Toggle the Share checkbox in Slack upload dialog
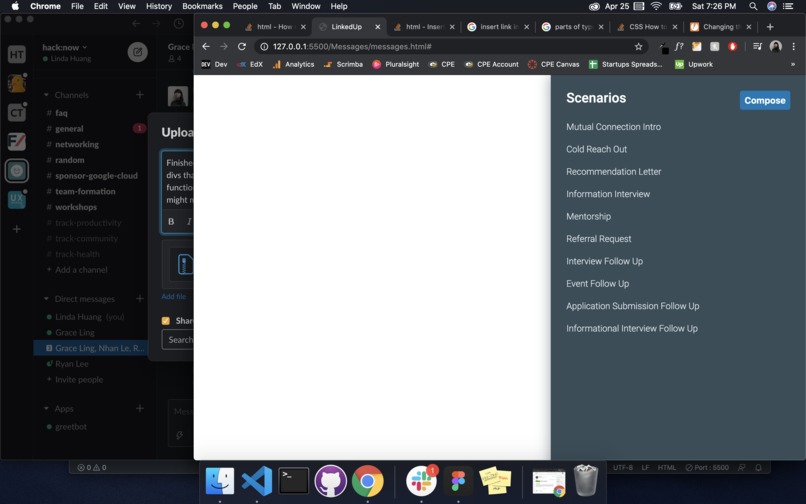This screenshot has width=806, height=504. pos(166,321)
